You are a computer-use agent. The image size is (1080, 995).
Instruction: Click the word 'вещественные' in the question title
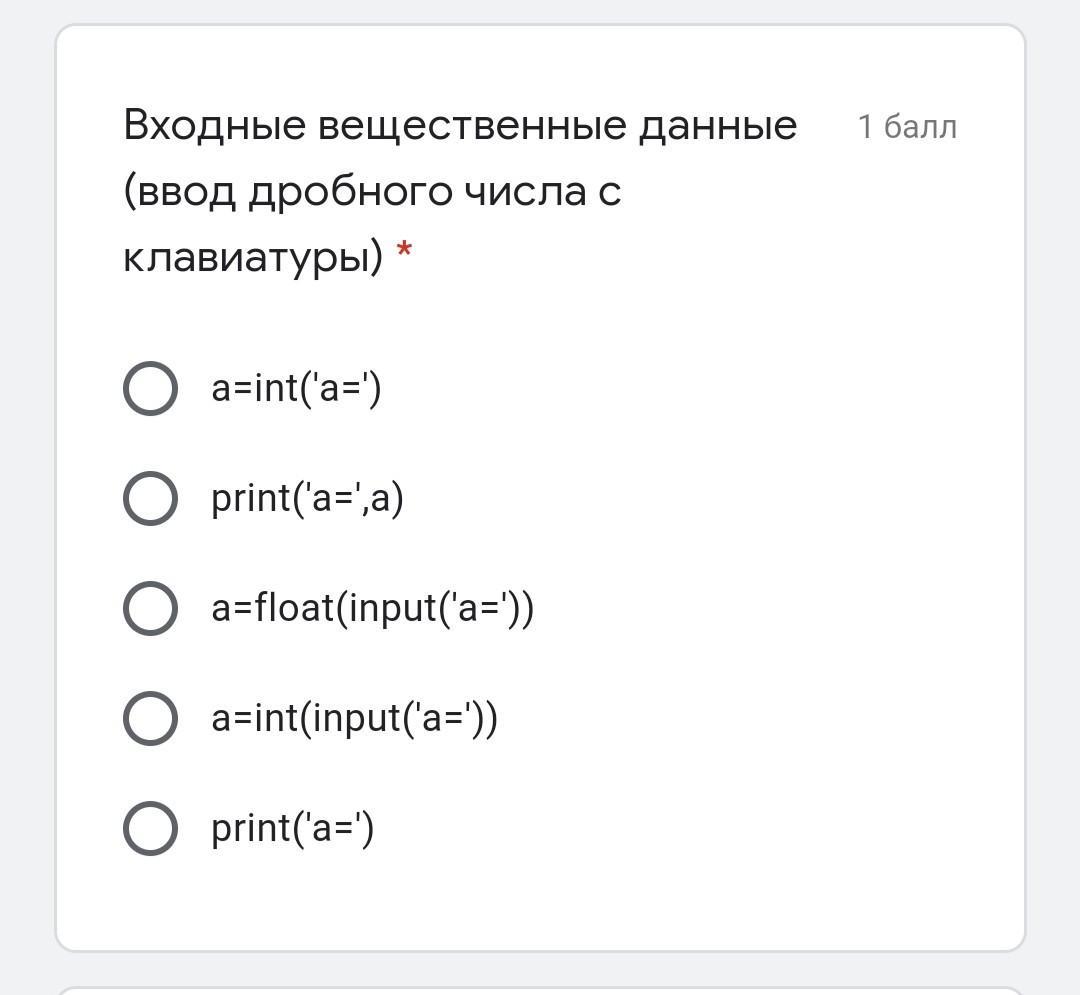tap(472, 126)
